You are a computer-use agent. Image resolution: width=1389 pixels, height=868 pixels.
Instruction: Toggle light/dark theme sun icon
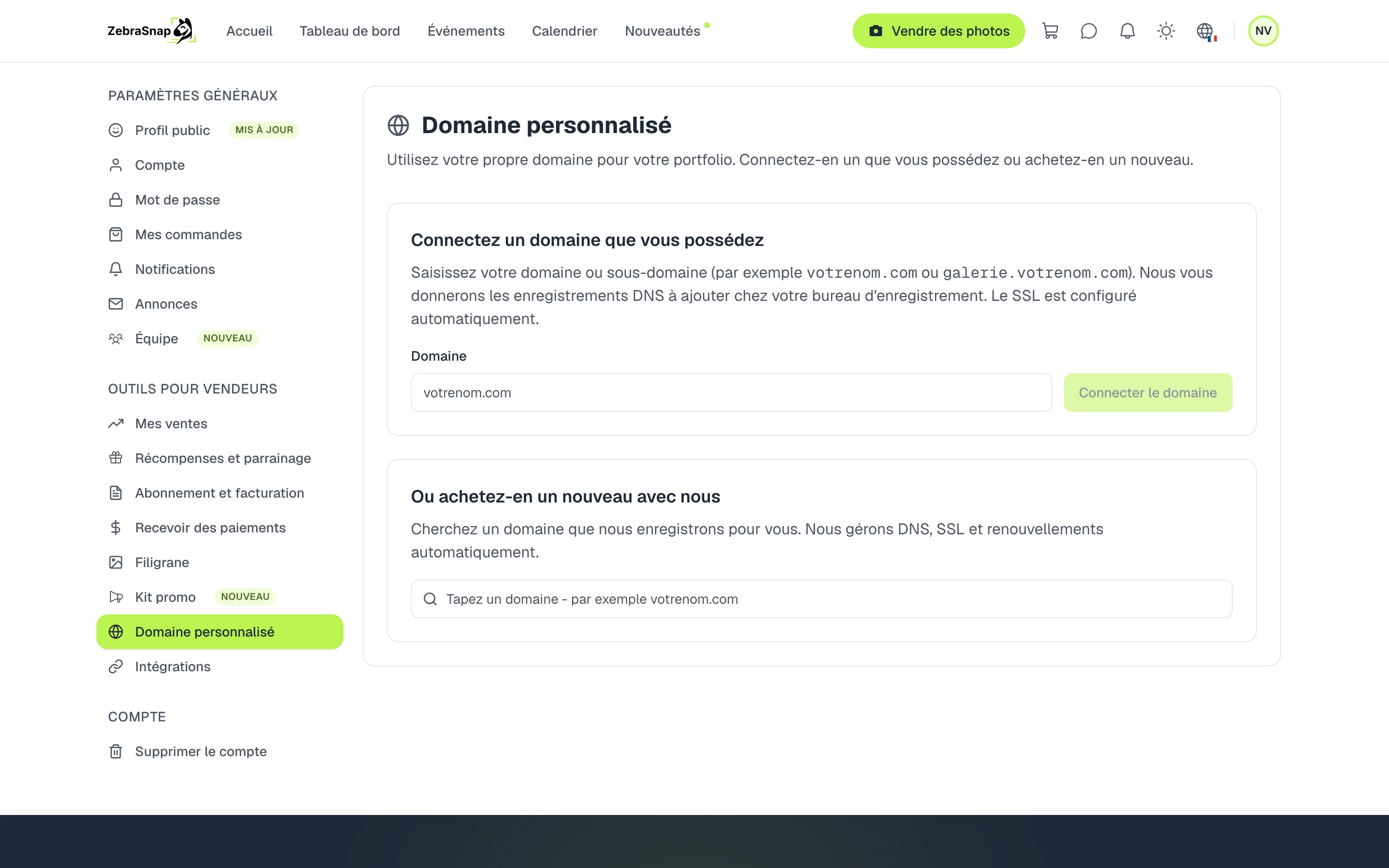pyautogui.click(x=1166, y=31)
